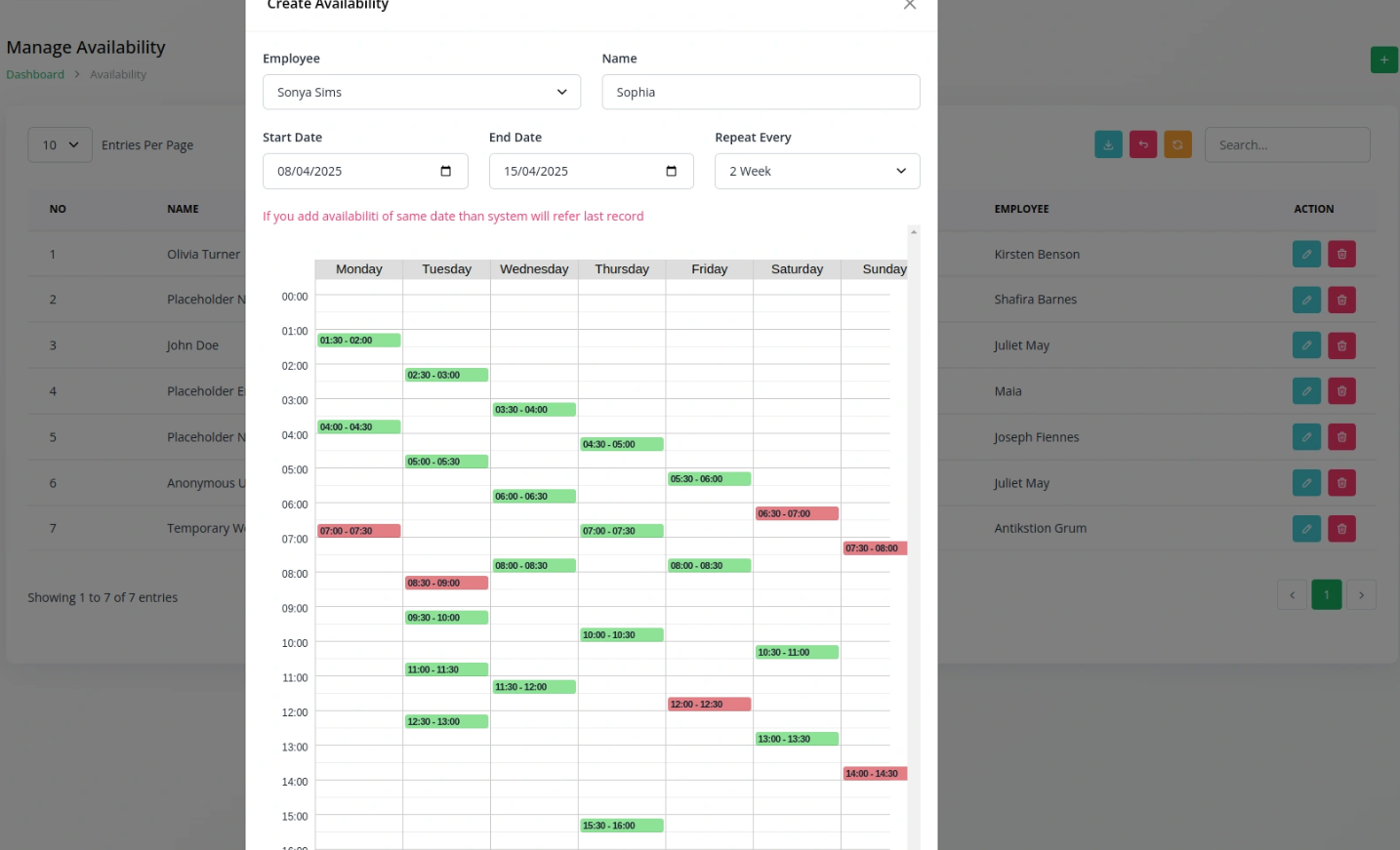
Task: Delete the Maia row
Action: (1341, 391)
